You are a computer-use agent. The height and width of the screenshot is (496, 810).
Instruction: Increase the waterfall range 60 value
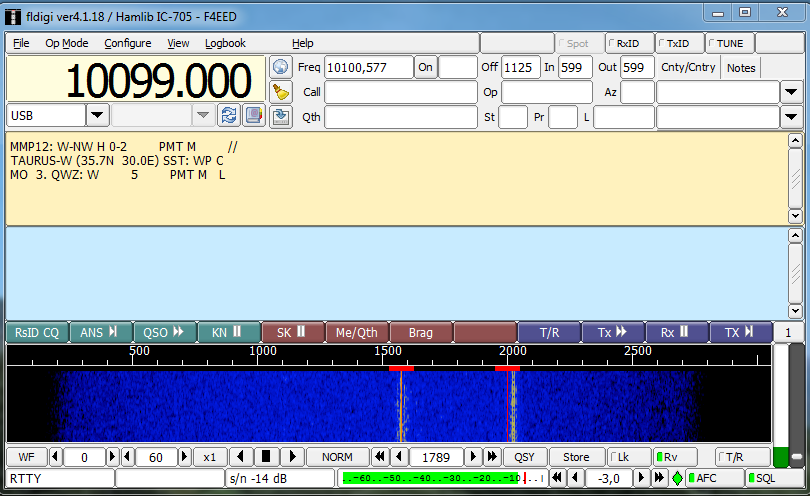coord(184,457)
